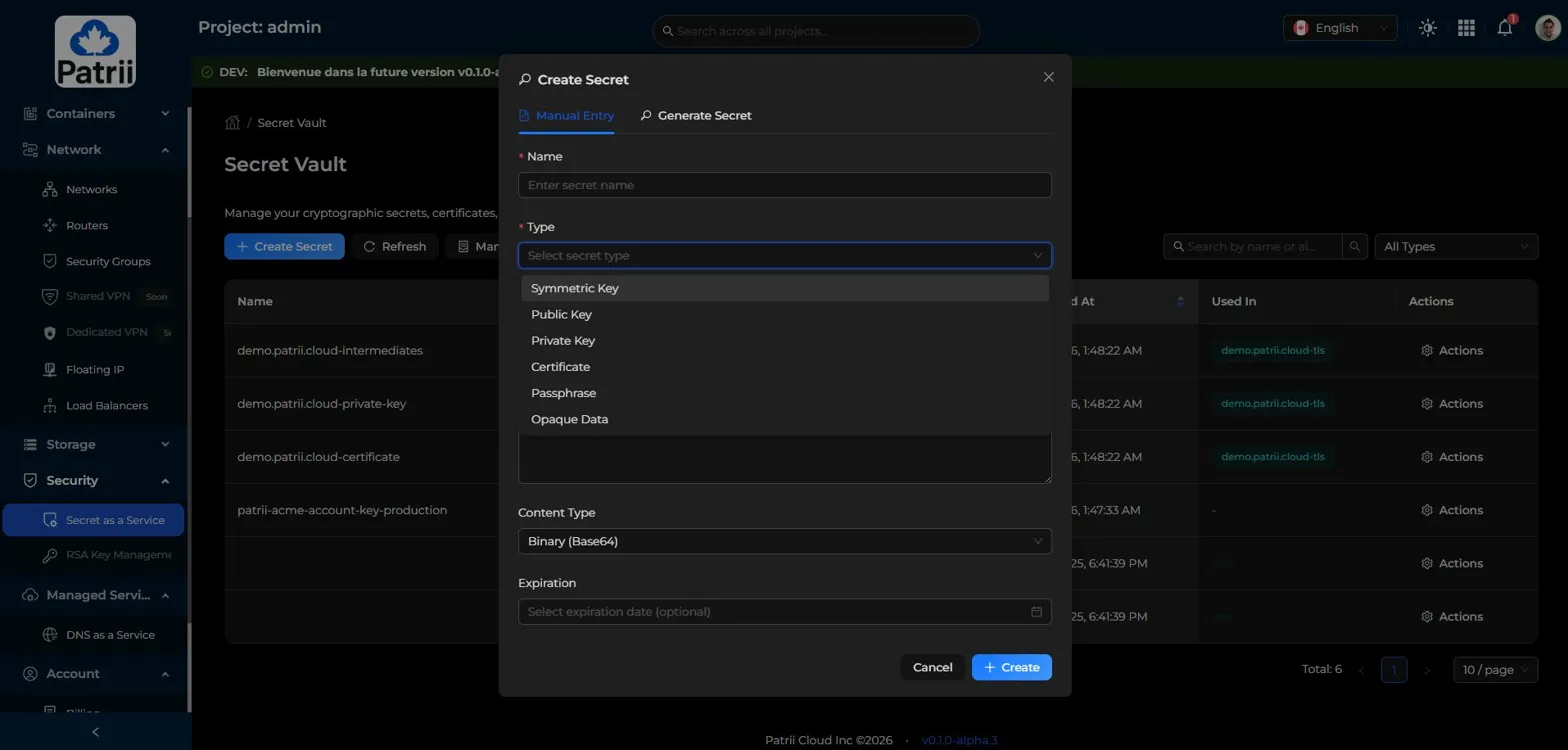Click the v0.1.0-alpha.3 footer link
Image resolution: width=1568 pixels, height=750 pixels.
pos(959,740)
